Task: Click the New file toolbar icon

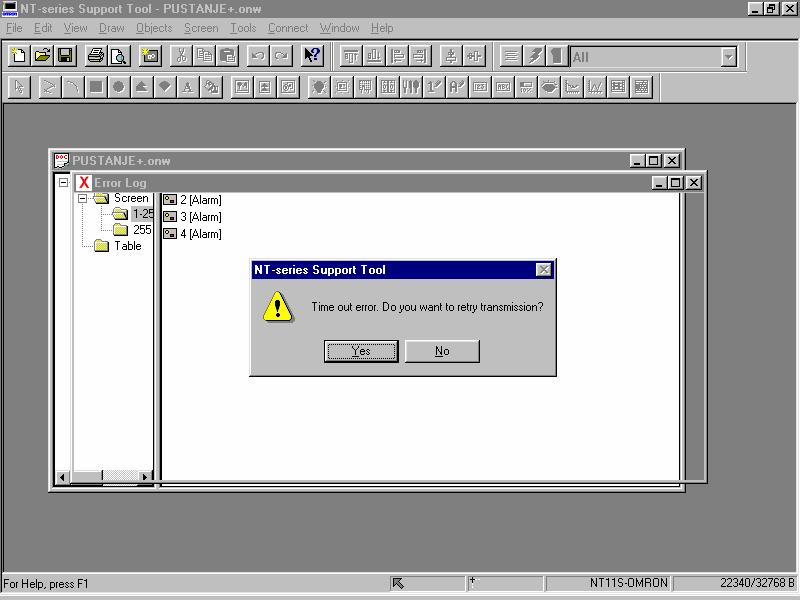Action: [x=19, y=56]
